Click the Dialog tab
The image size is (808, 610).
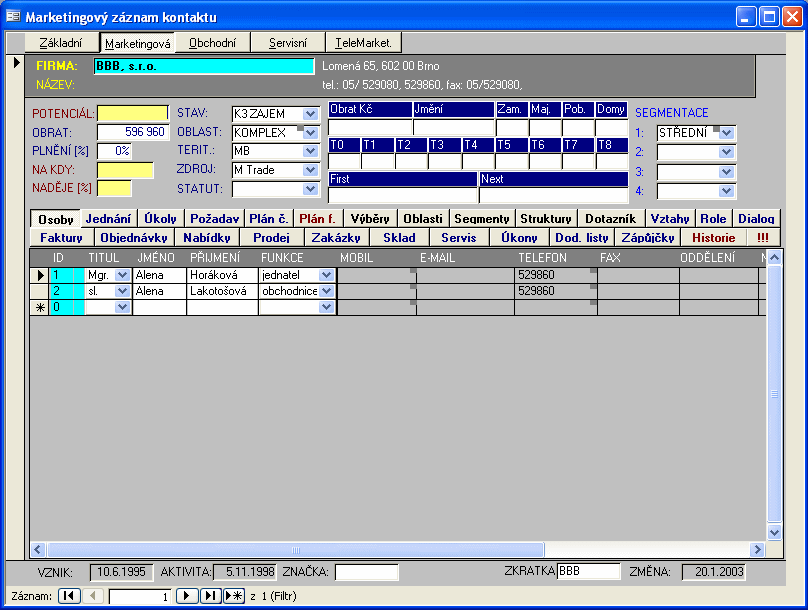click(756, 218)
